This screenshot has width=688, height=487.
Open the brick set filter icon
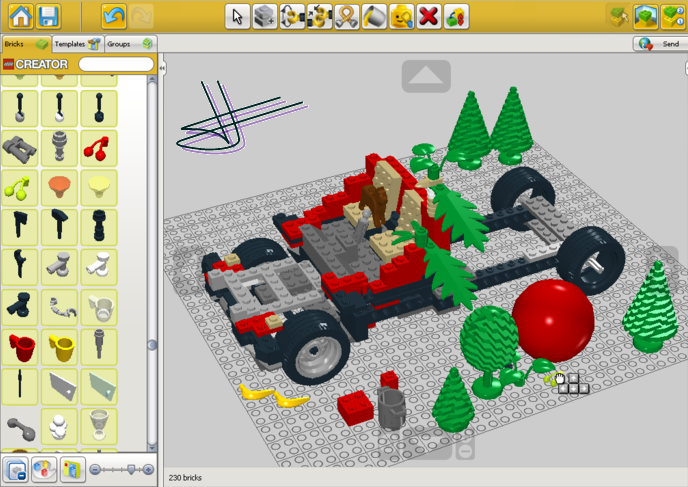pyautogui.click(x=72, y=470)
